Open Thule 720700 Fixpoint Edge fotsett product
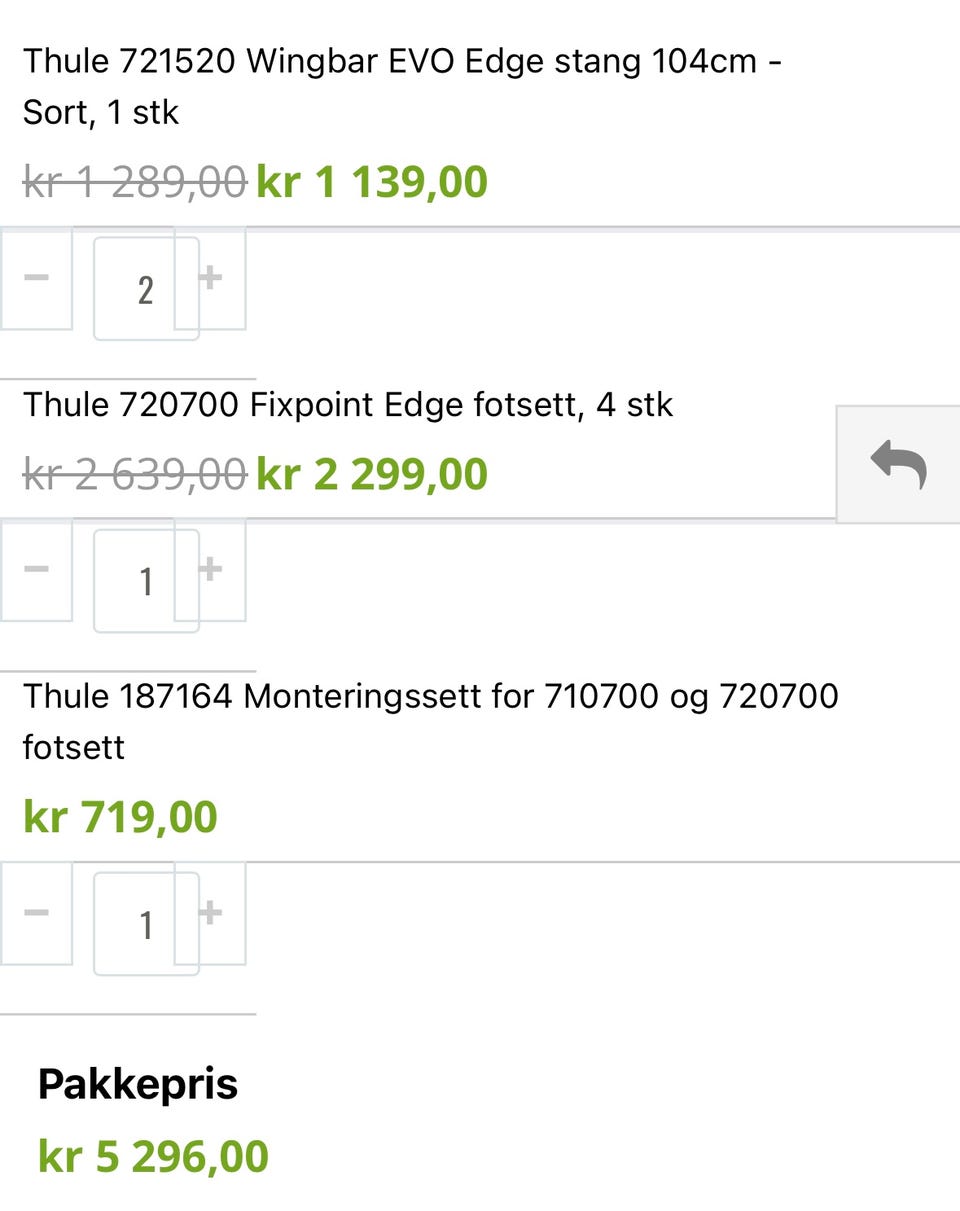The width and height of the screenshot is (960, 1211). point(348,405)
